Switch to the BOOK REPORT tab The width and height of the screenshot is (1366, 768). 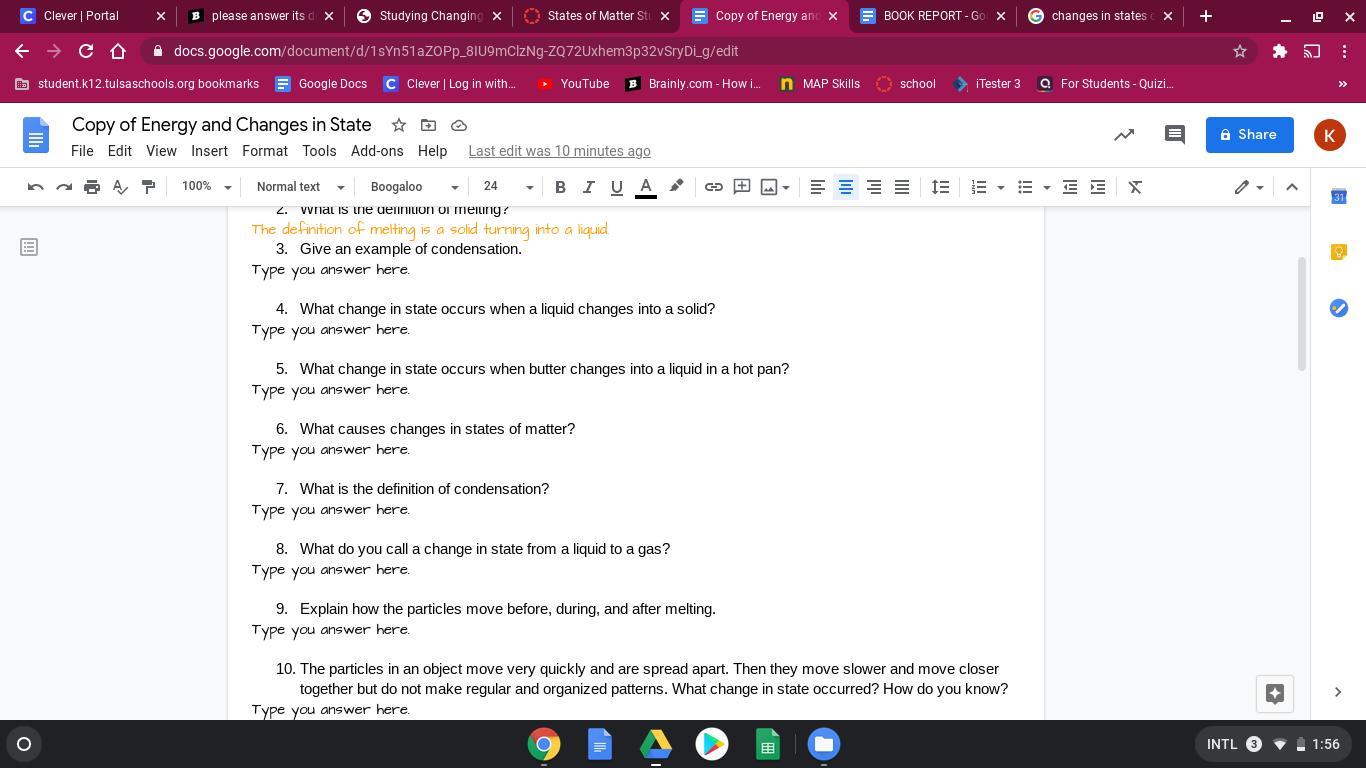[x=934, y=16]
